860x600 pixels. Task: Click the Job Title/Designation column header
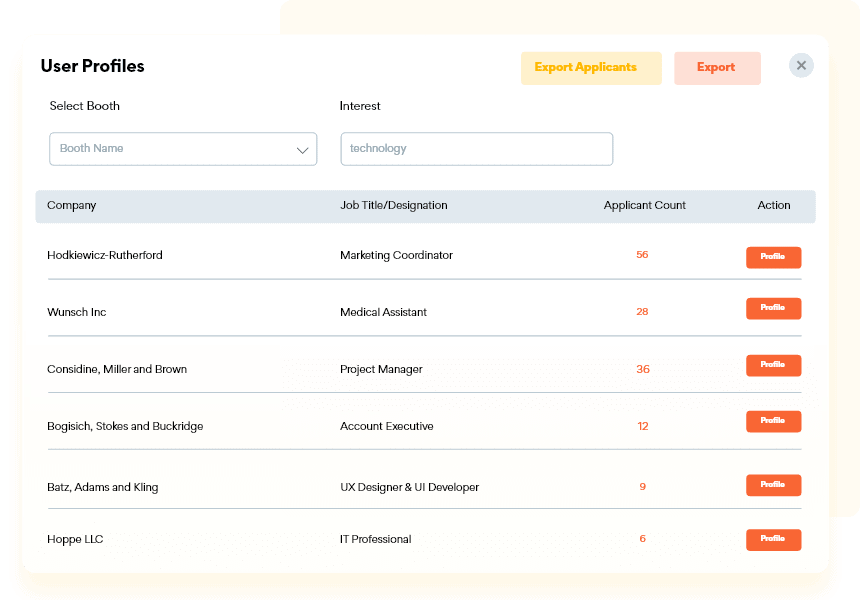(393, 206)
